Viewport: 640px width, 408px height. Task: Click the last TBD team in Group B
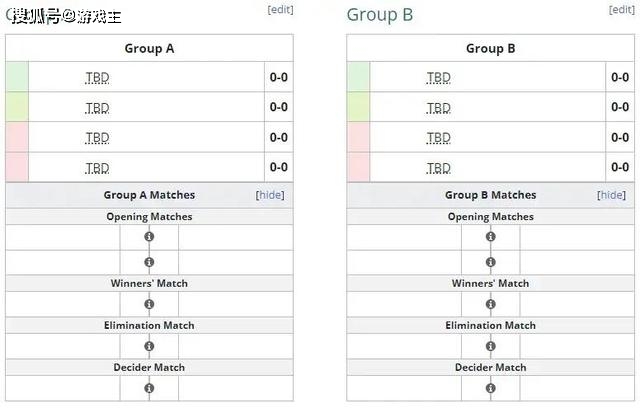(438, 168)
